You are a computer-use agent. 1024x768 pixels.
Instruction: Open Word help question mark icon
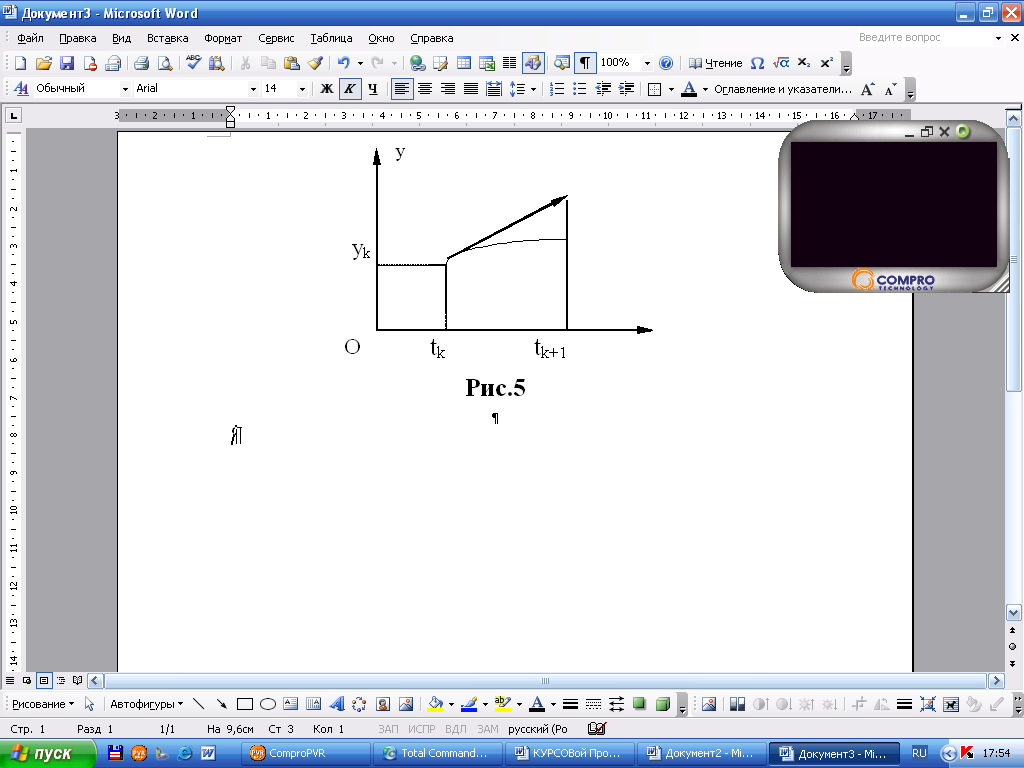point(665,63)
